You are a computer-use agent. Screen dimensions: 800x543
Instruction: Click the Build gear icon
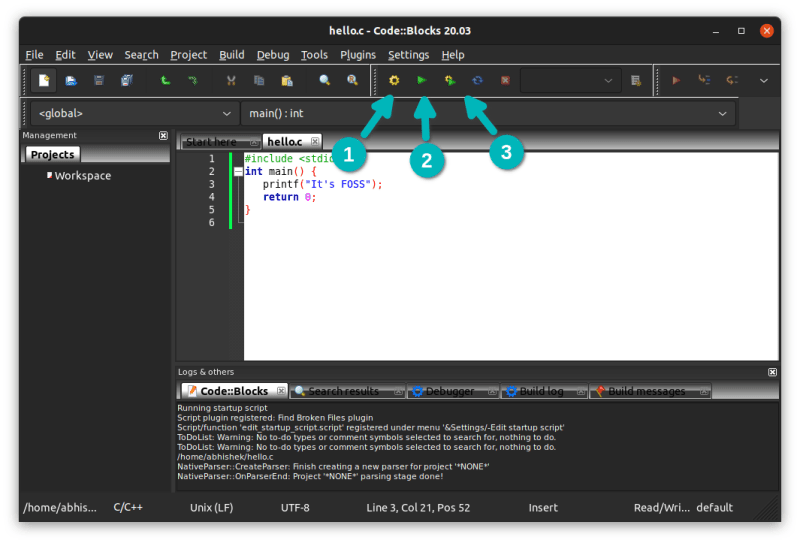[x=394, y=80]
